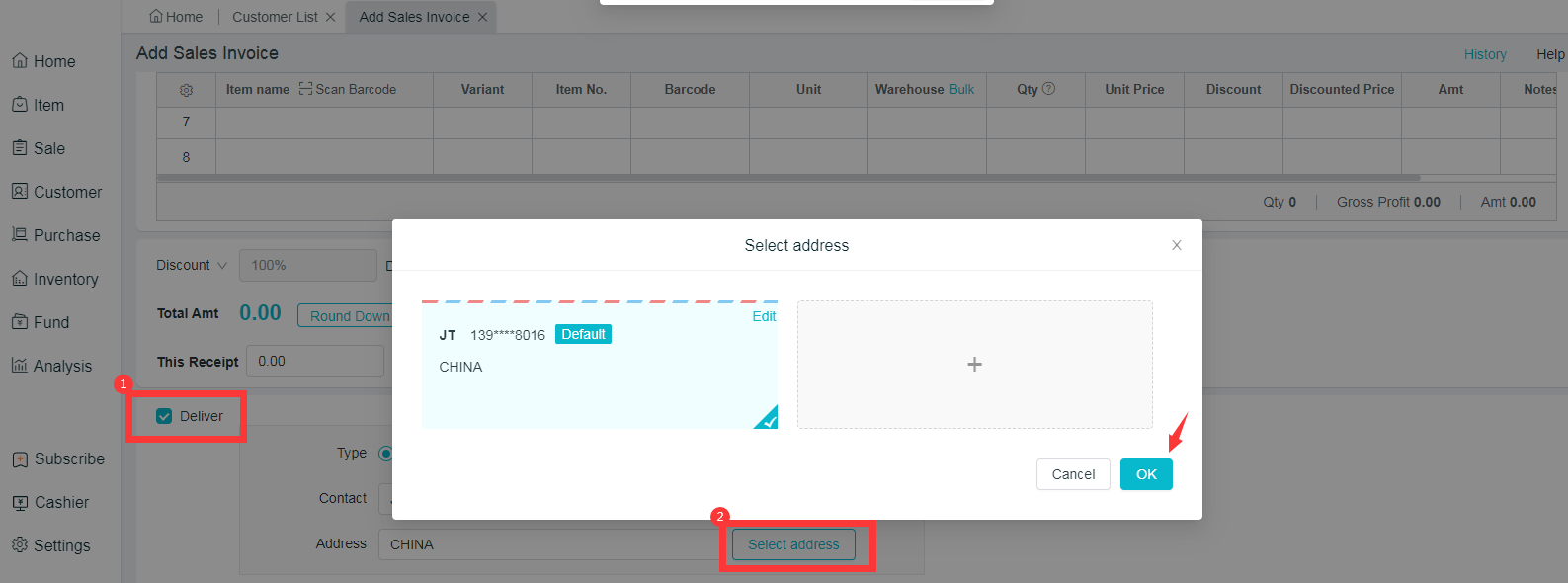
Task: Add a new address with plus card
Action: [974, 365]
